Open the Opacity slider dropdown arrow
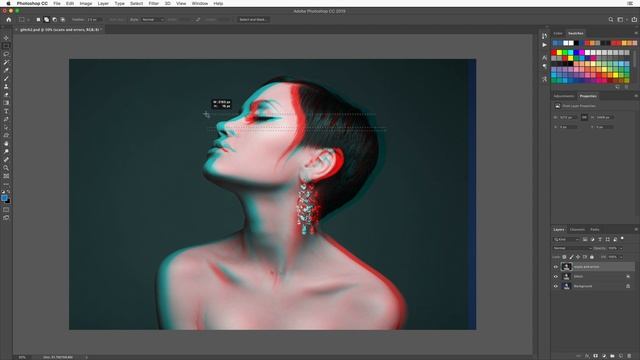640x360 pixels. coord(621,248)
